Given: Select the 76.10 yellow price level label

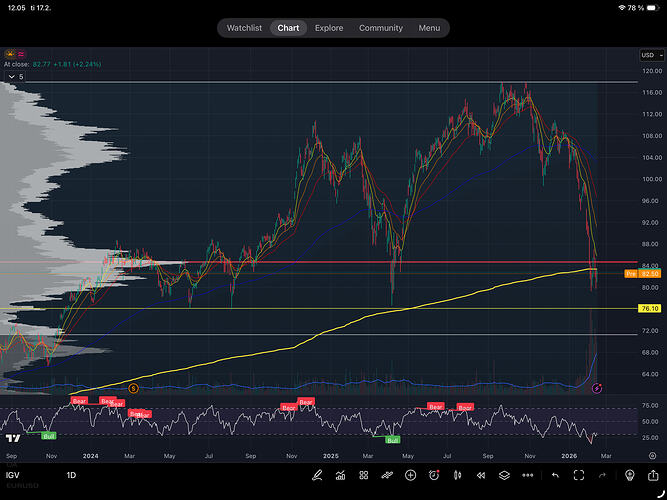Looking at the screenshot, I should click(651, 309).
